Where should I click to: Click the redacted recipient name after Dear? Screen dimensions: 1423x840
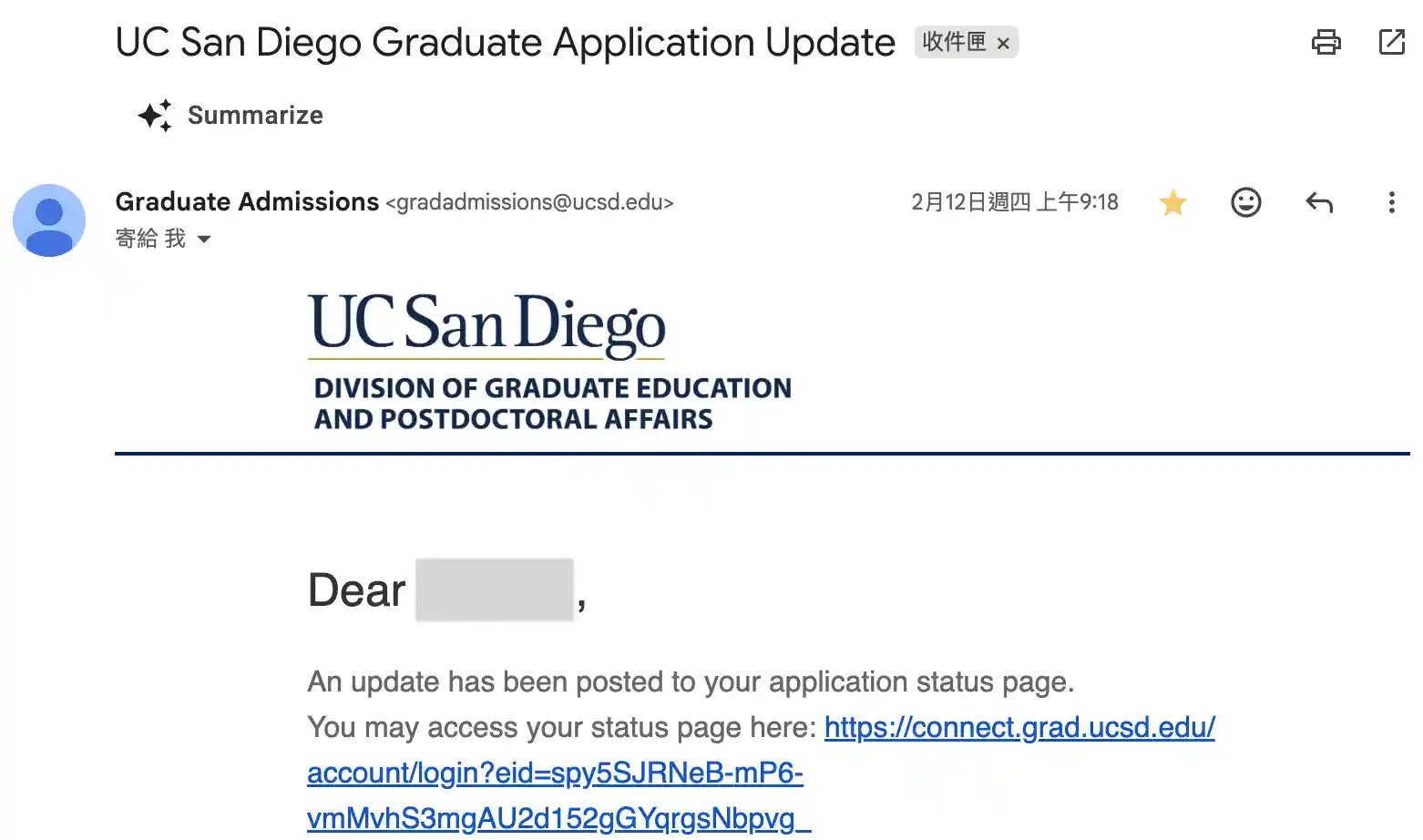tap(494, 589)
